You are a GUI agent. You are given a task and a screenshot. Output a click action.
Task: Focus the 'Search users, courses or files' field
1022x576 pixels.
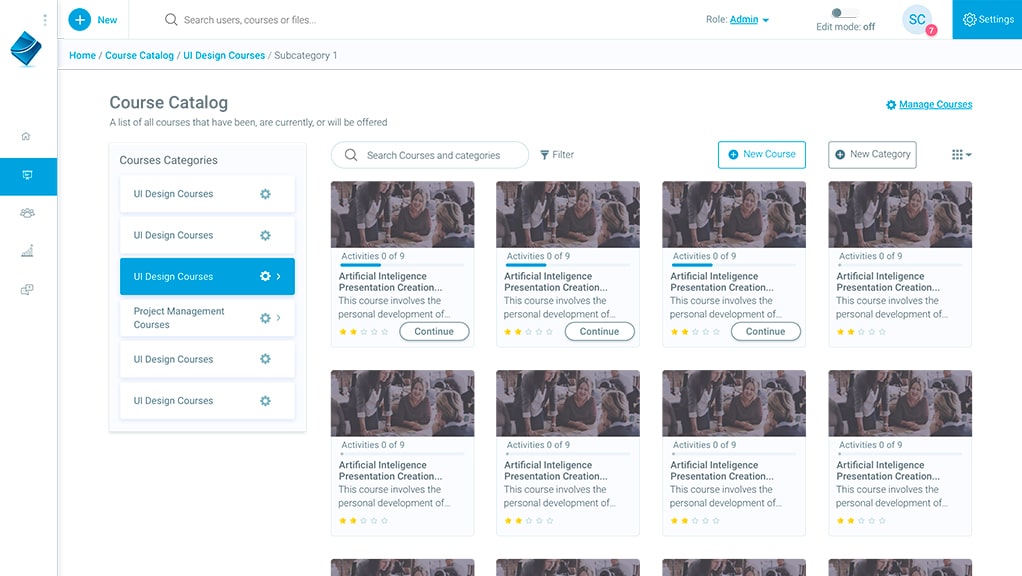point(250,20)
